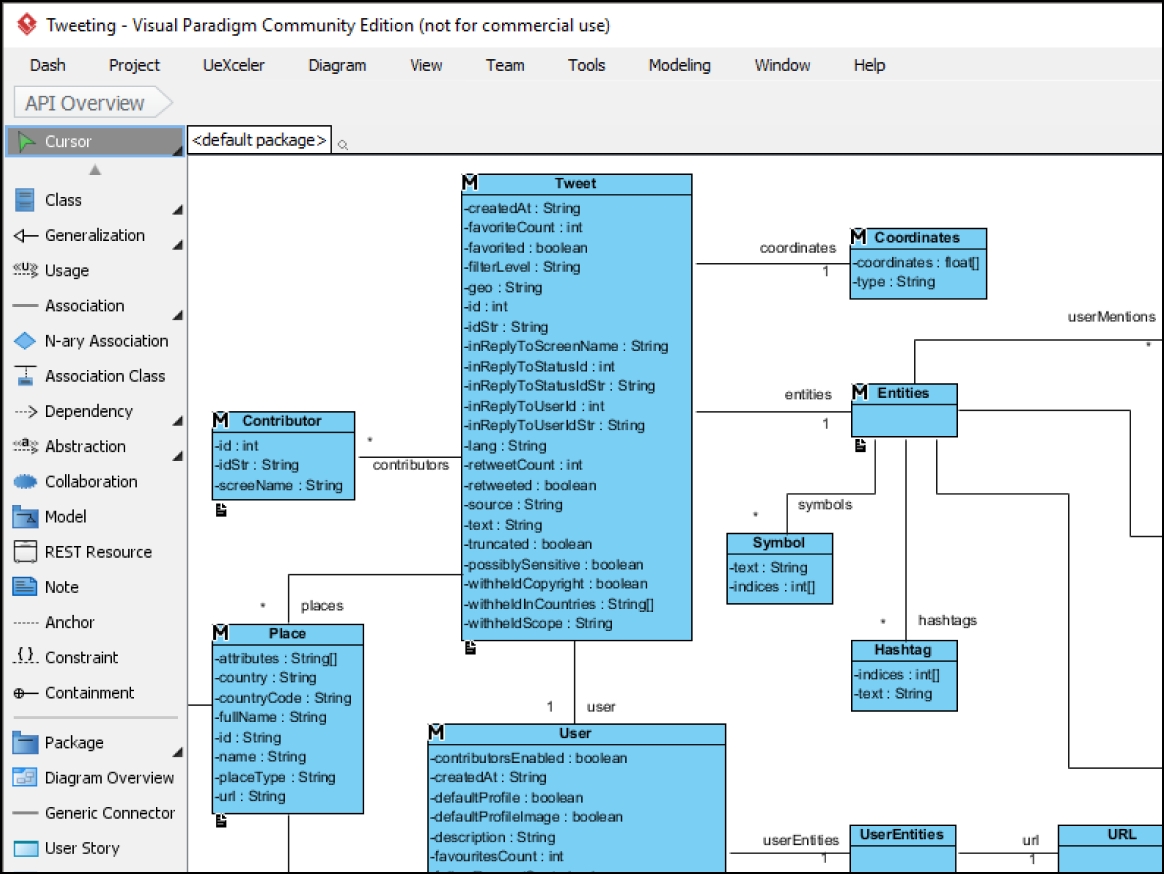Select the Class tool icon
The width and height of the screenshot is (1164, 874).
(24, 200)
